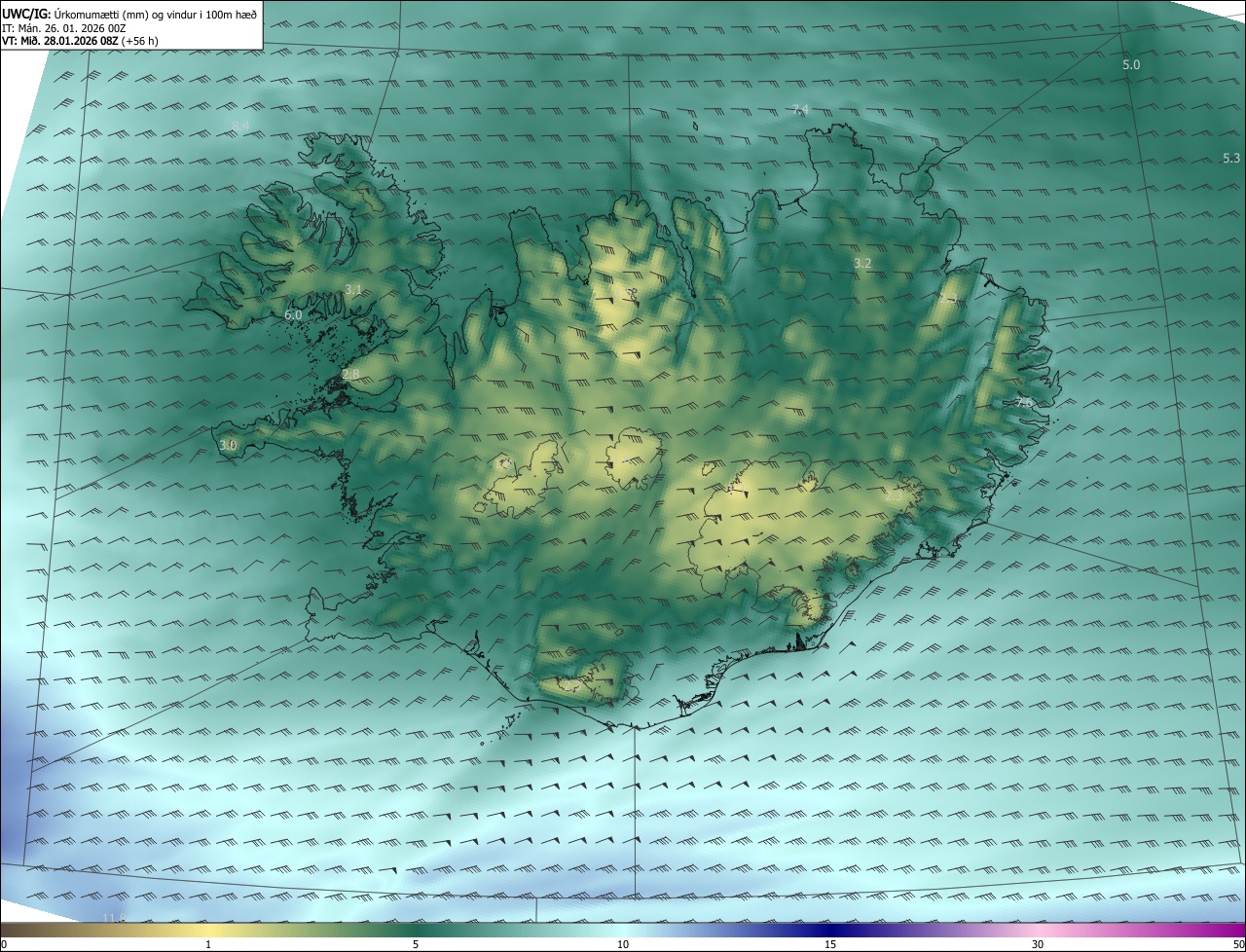This screenshot has height=952, width=1246.
Task: Click the dark navy color at scale value 15
Action: [x=830, y=931]
